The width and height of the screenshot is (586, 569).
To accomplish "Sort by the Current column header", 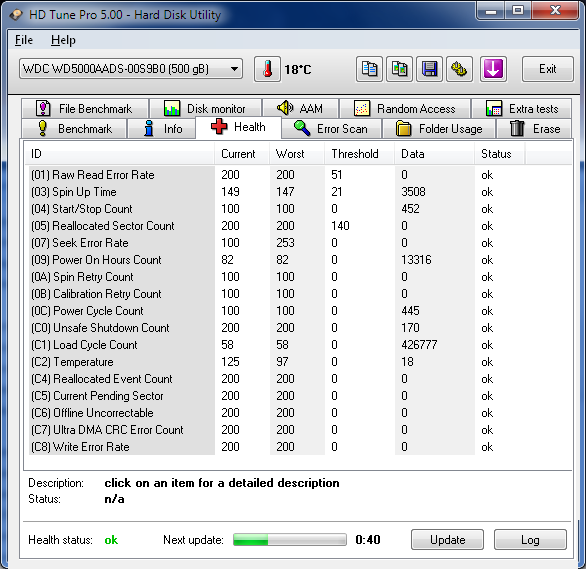I will point(242,154).
